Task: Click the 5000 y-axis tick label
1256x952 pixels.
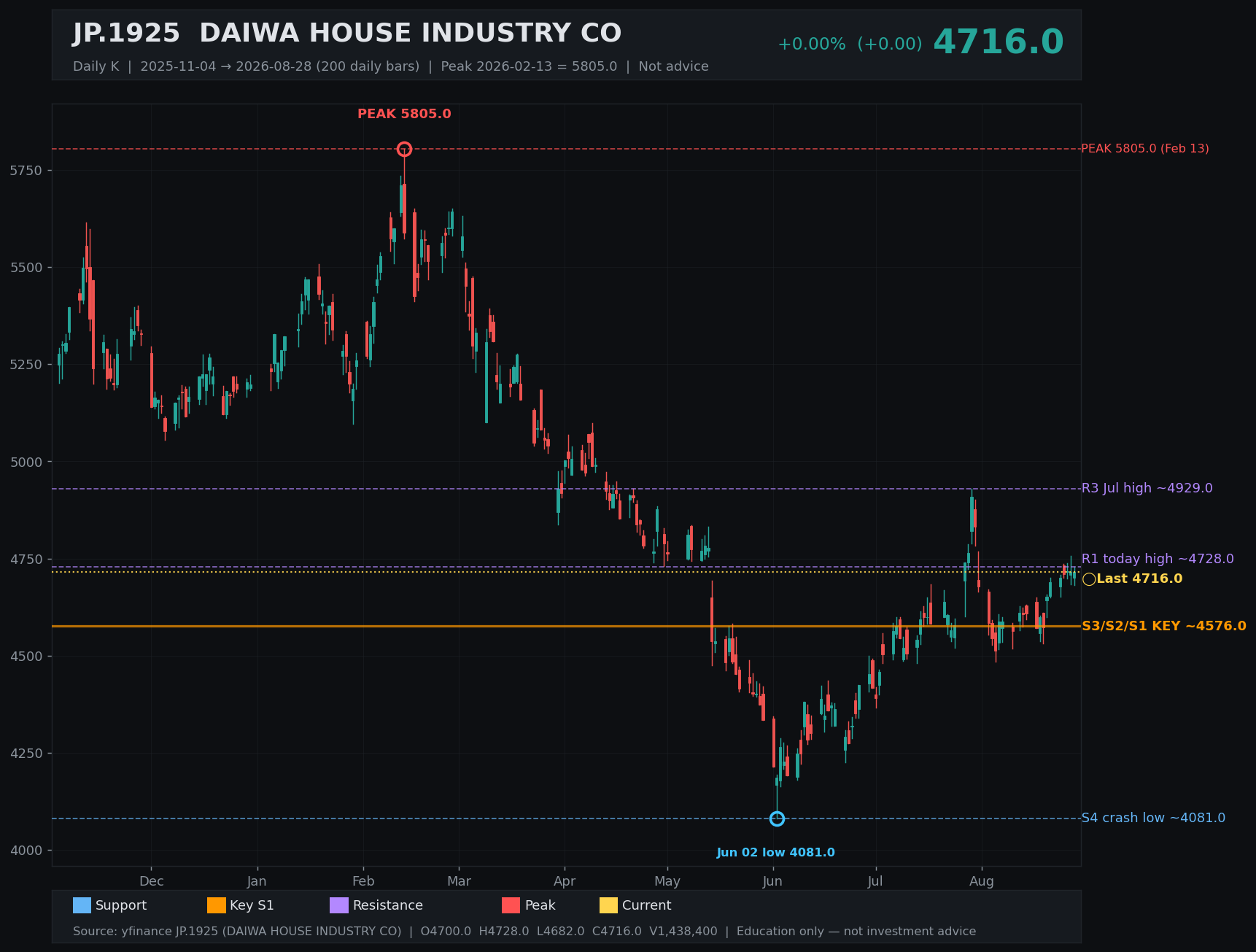Action: (26, 462)
